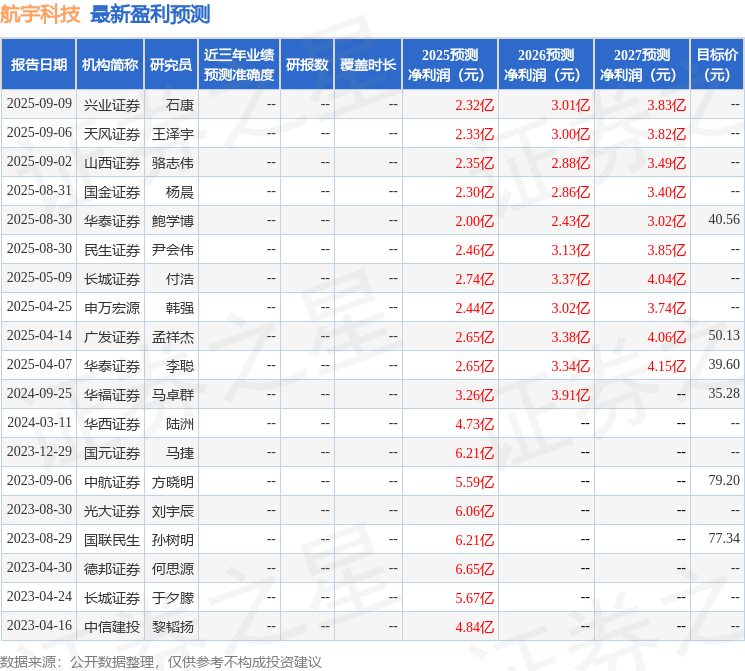Screen dimensions: 745x671
Task: Click analyst 尹会伟
Action: 173,250
